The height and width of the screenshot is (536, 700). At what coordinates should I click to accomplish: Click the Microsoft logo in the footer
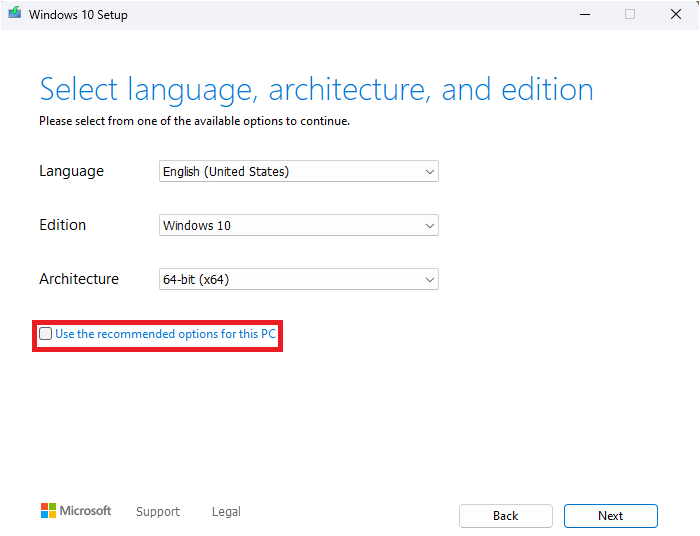coord(75,511)
